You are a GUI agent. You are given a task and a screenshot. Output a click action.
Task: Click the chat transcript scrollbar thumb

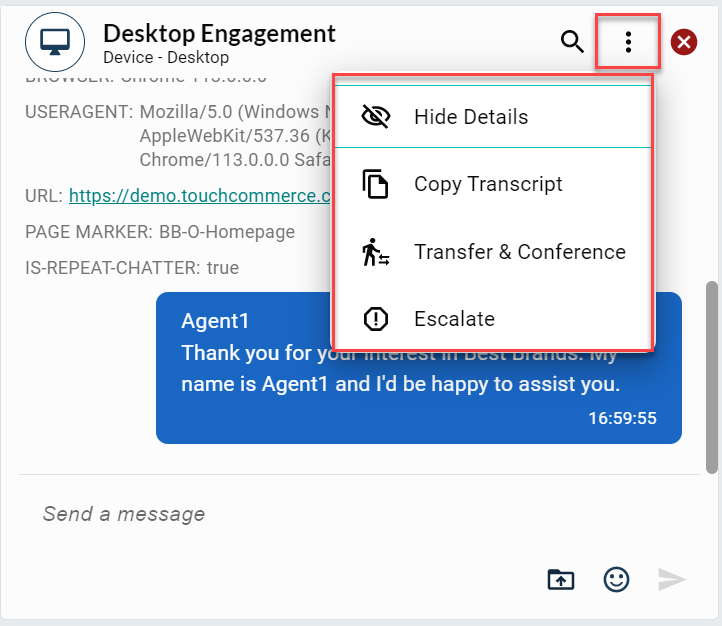pos(711,382)
